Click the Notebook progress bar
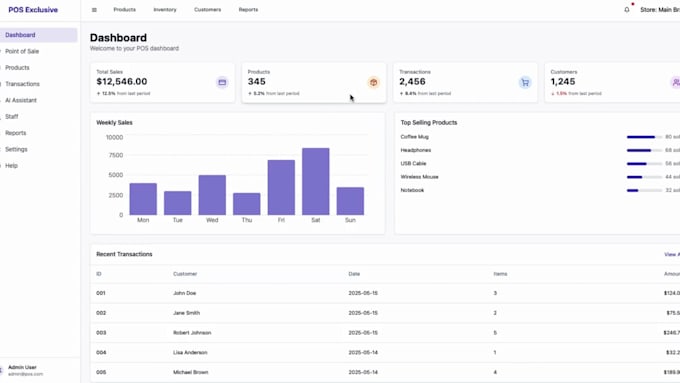The image size is (680, 383). (x=644, y=190)
